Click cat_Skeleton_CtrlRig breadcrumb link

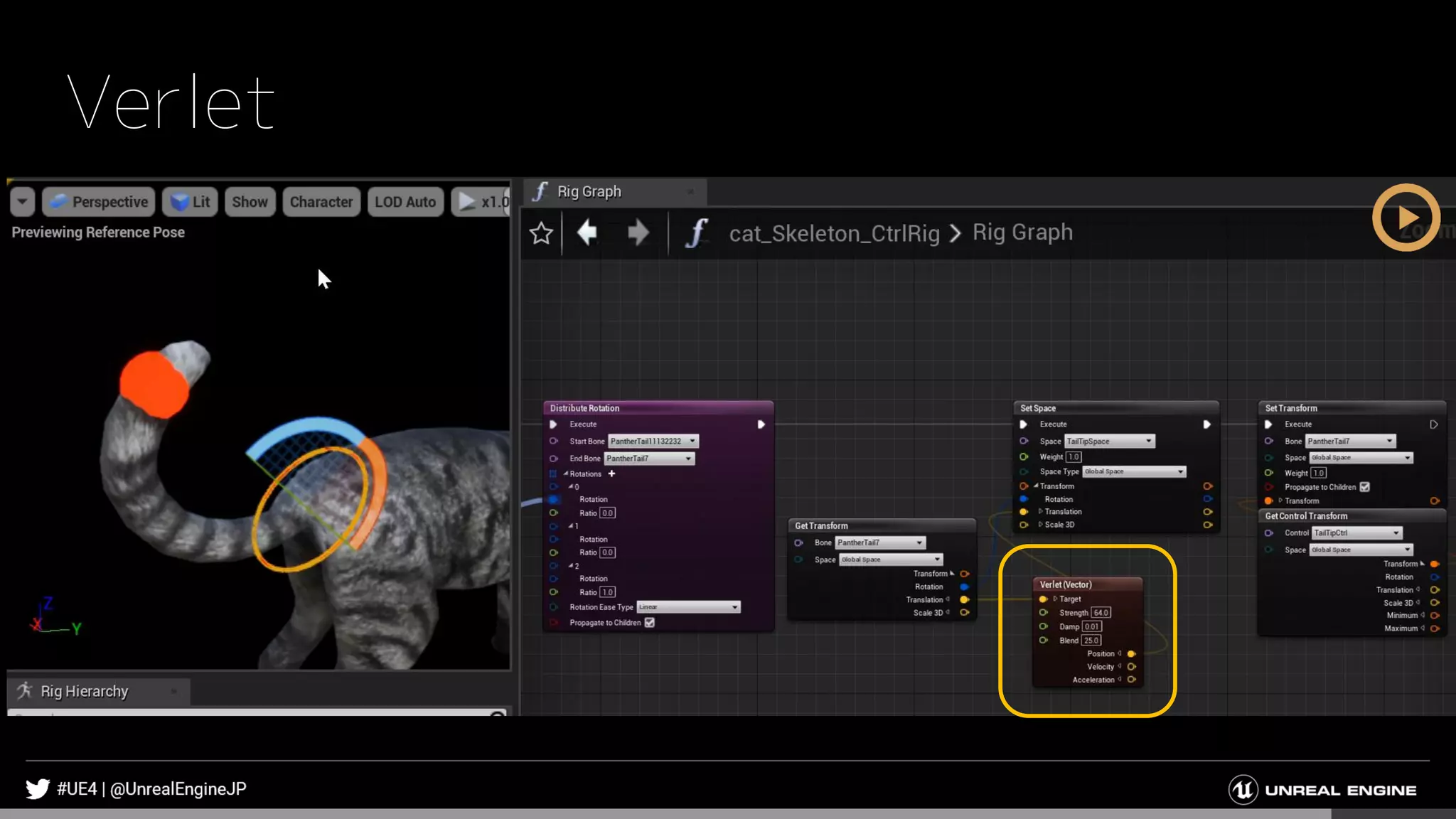[x=834, y=233]
